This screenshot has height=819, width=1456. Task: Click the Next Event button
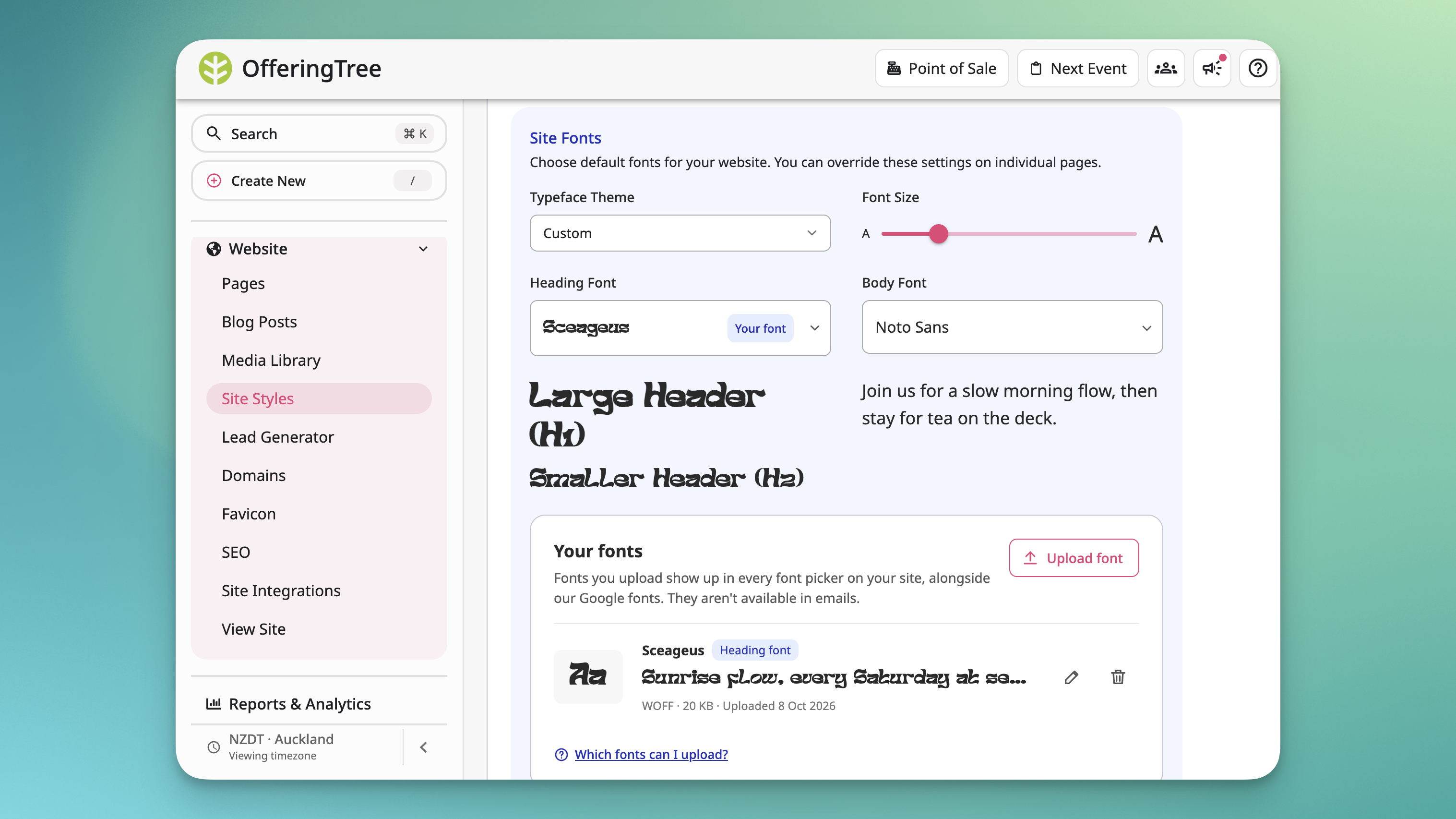pos(1078,69)
